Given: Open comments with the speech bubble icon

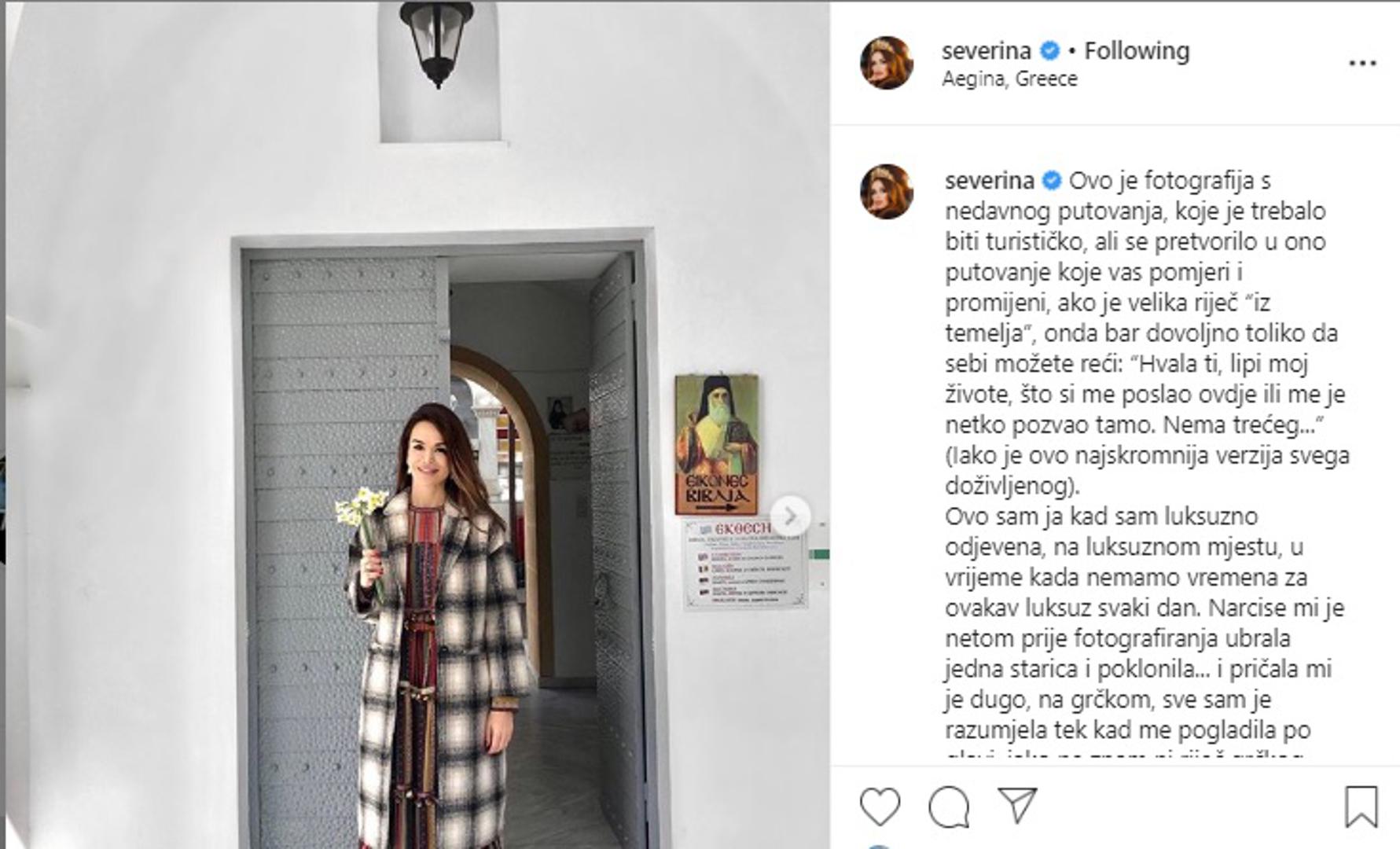Looking at the screenshot, I should point(949,807).
